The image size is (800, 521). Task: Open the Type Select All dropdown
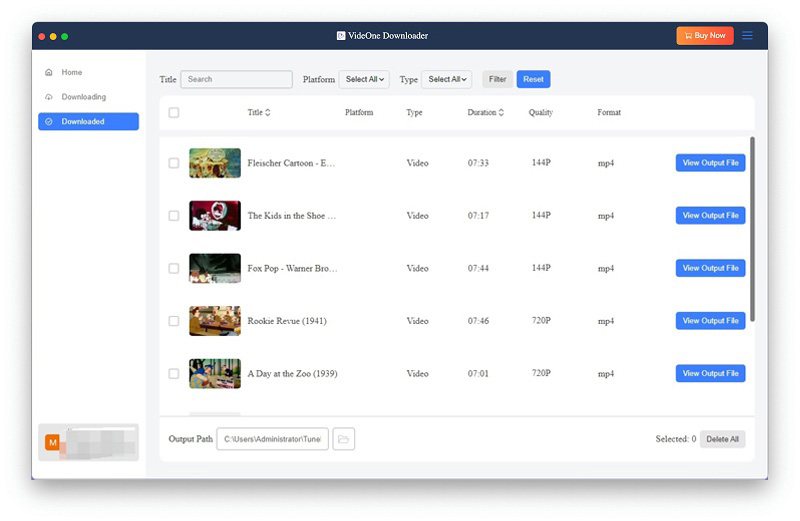tap(446, 79)
